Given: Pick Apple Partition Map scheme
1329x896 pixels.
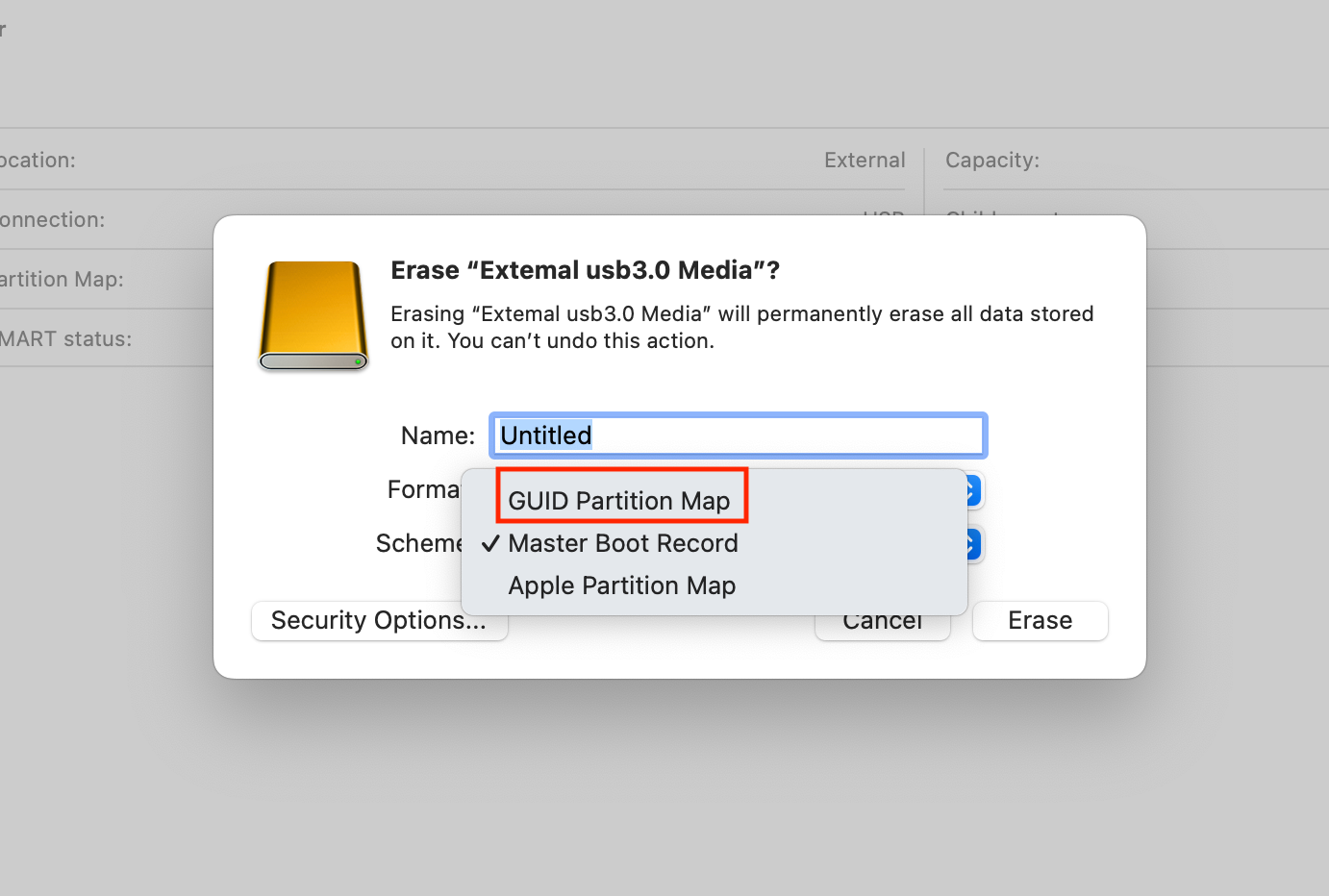Looking at the screenshot, I should pyautogui.click(x=622, y=585).
